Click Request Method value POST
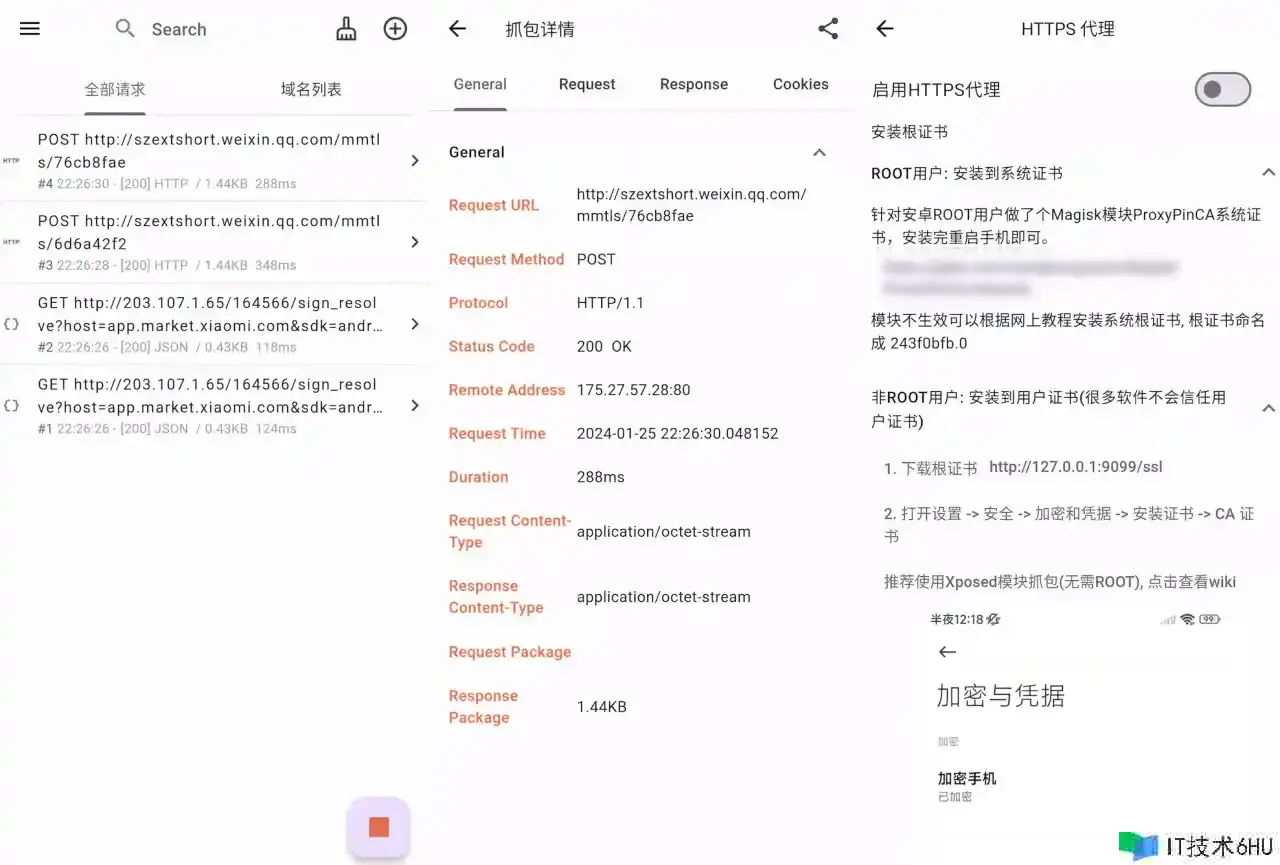This screenshot has height=865, width=1280. pos(596,259)
